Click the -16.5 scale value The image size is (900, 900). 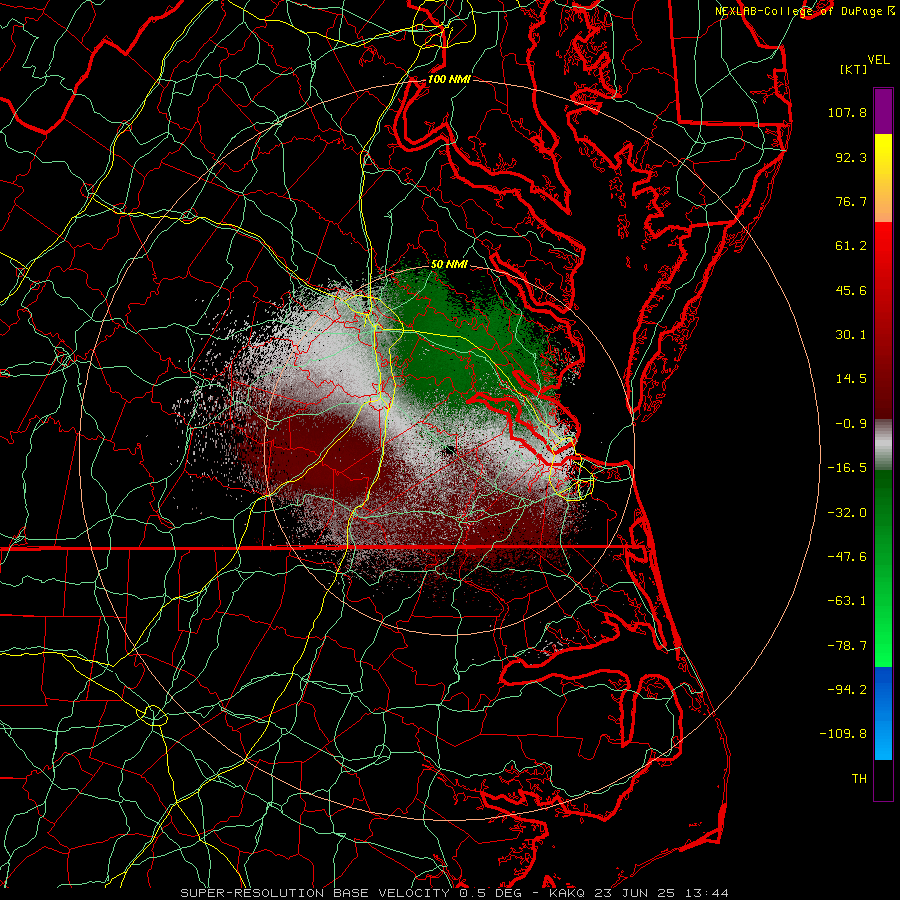[847, 468]
